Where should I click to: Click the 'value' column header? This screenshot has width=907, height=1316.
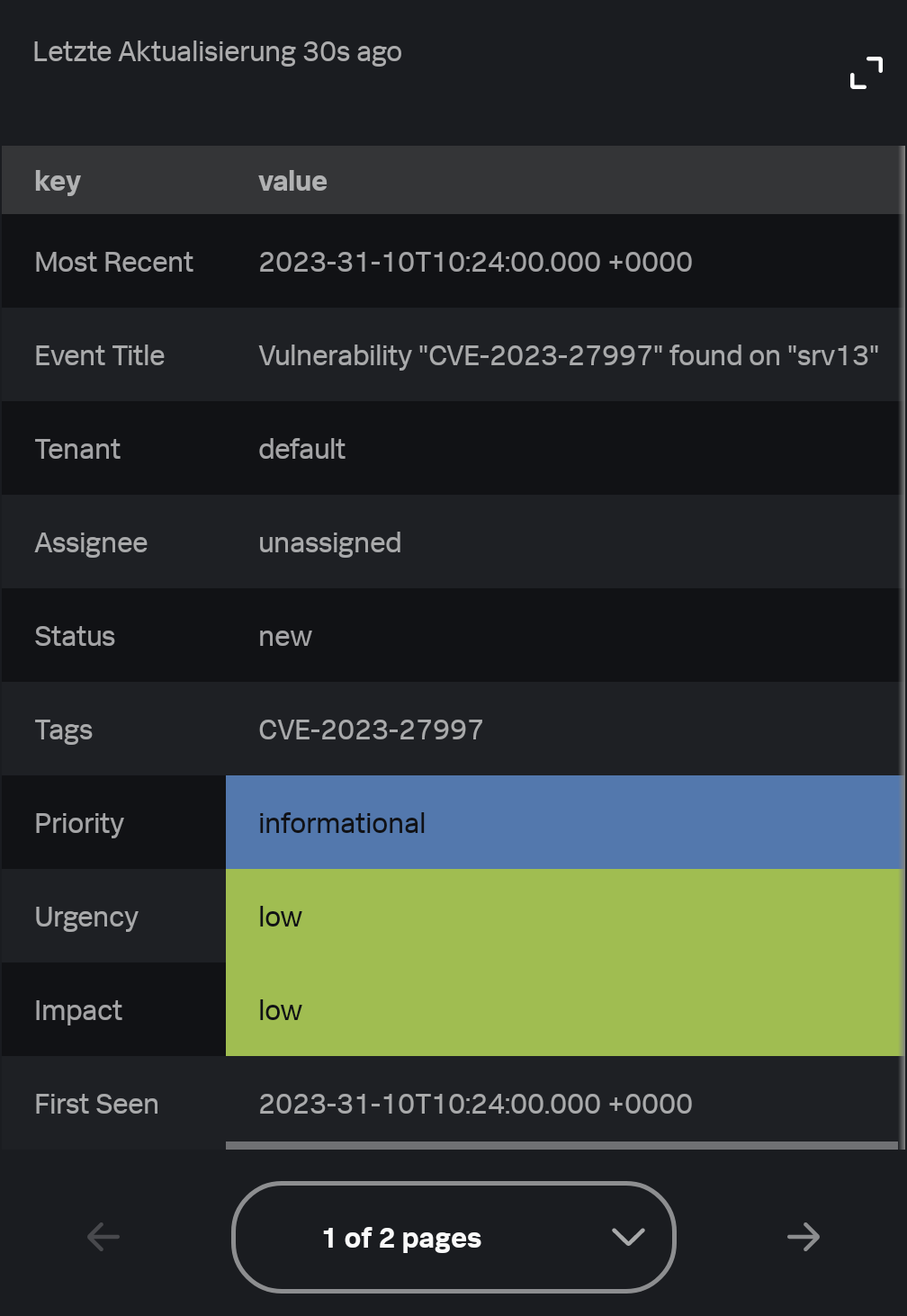292,180
